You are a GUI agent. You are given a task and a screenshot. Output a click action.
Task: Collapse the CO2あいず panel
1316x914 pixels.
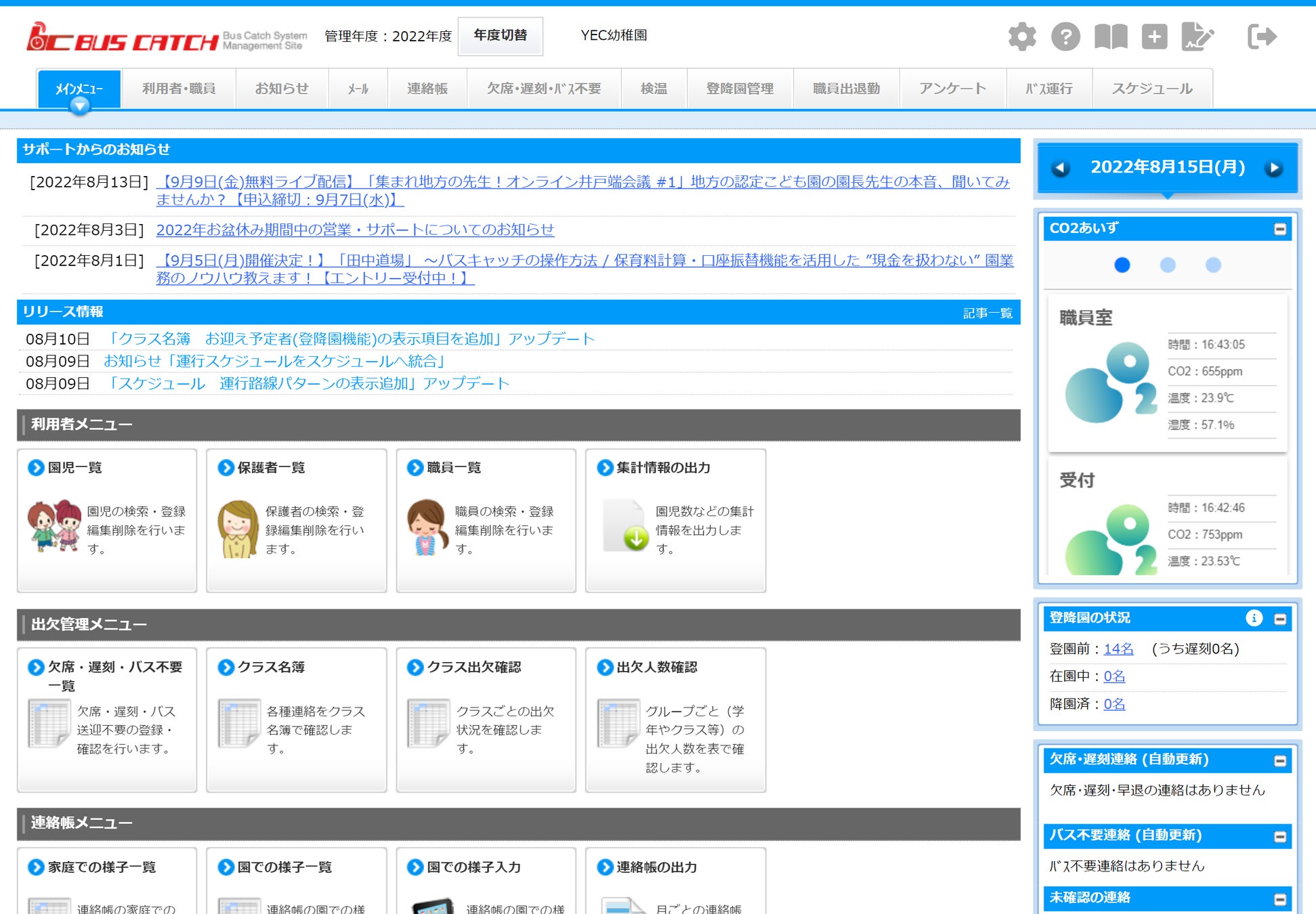point(1279,229)
